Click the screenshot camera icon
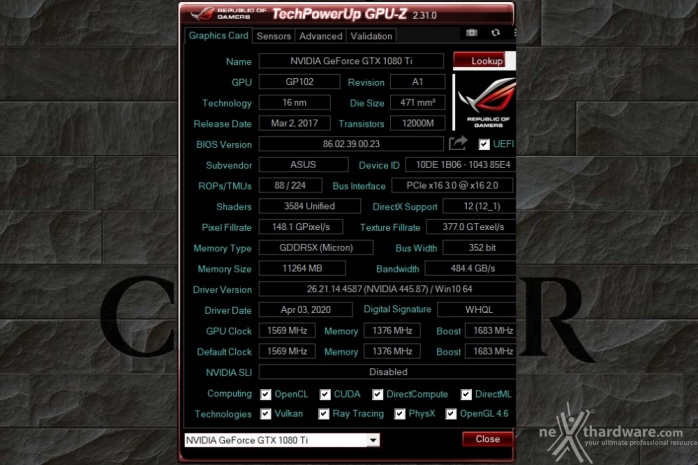Image resolution: width=698 pixels, height=465 pixels. pos(471,33)
